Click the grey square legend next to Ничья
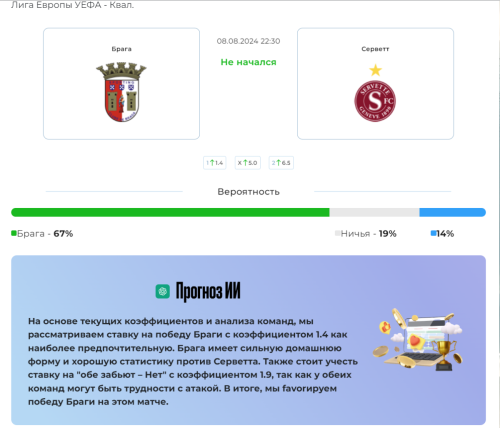Viewport: 500px width, 428px height. [337, 233]
